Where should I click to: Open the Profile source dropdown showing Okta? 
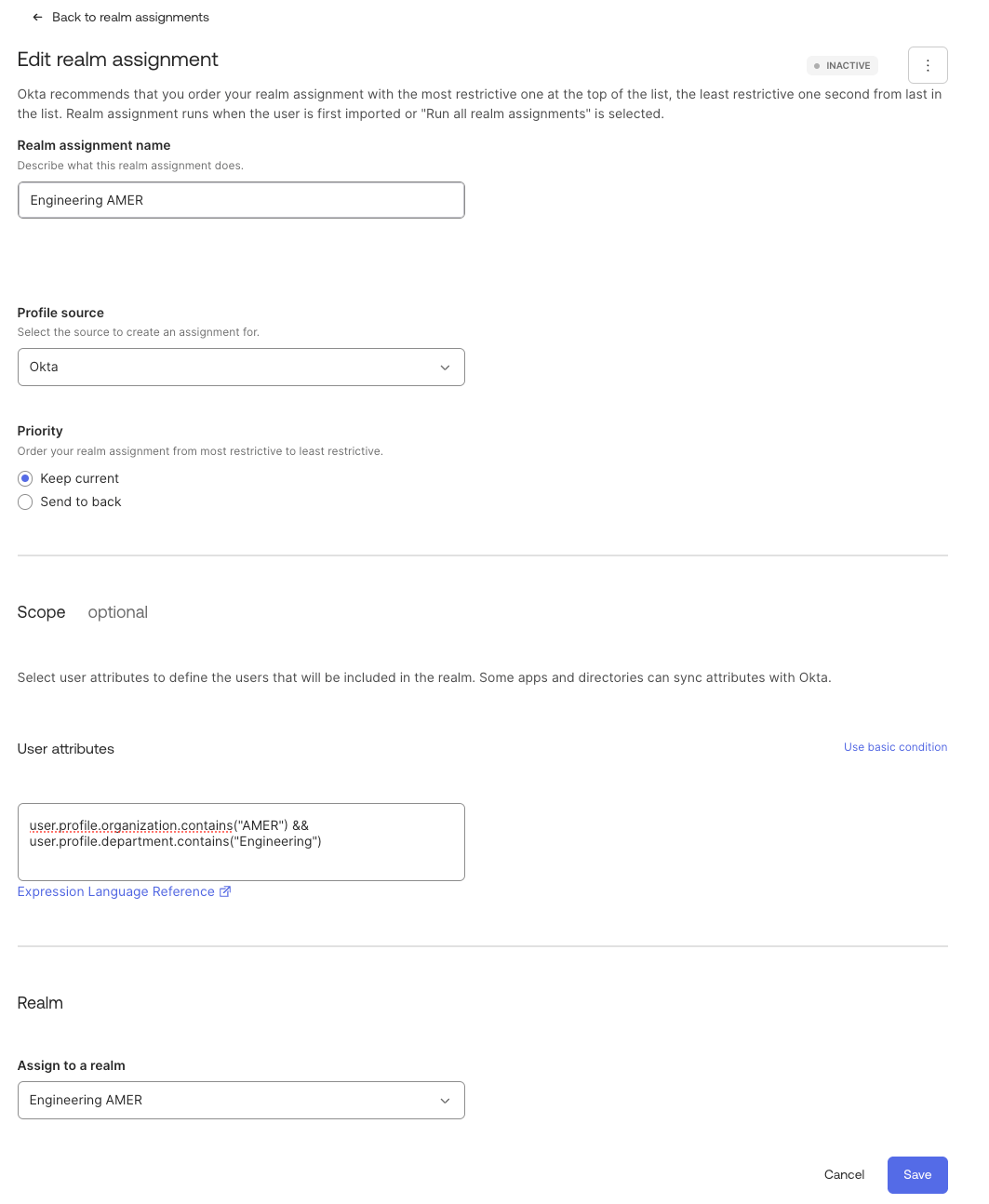[x=240, y=368]
